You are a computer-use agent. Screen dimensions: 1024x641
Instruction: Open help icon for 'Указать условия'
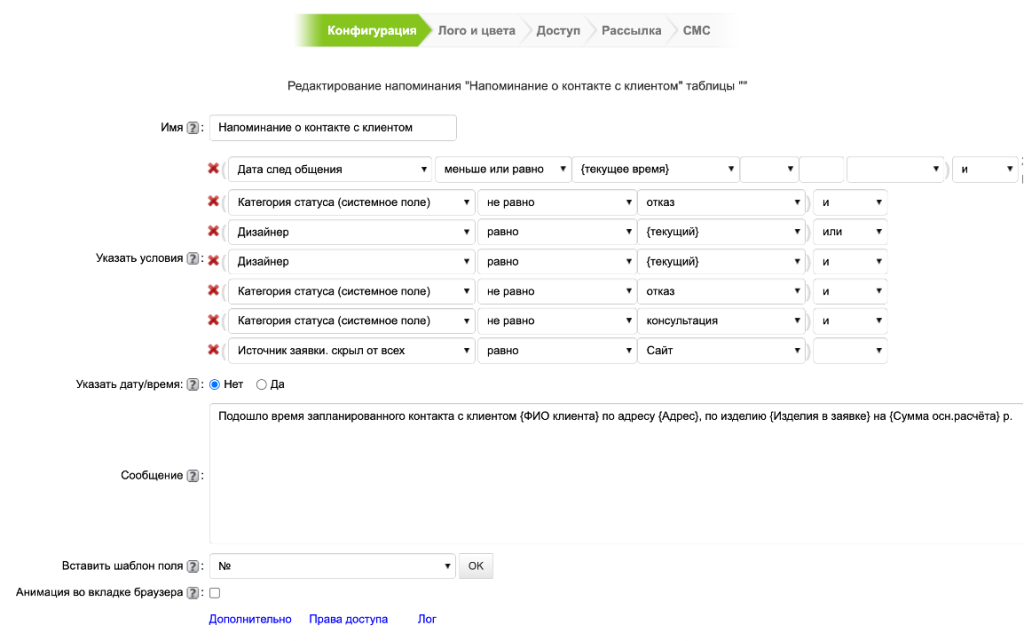tap(194, 259)
